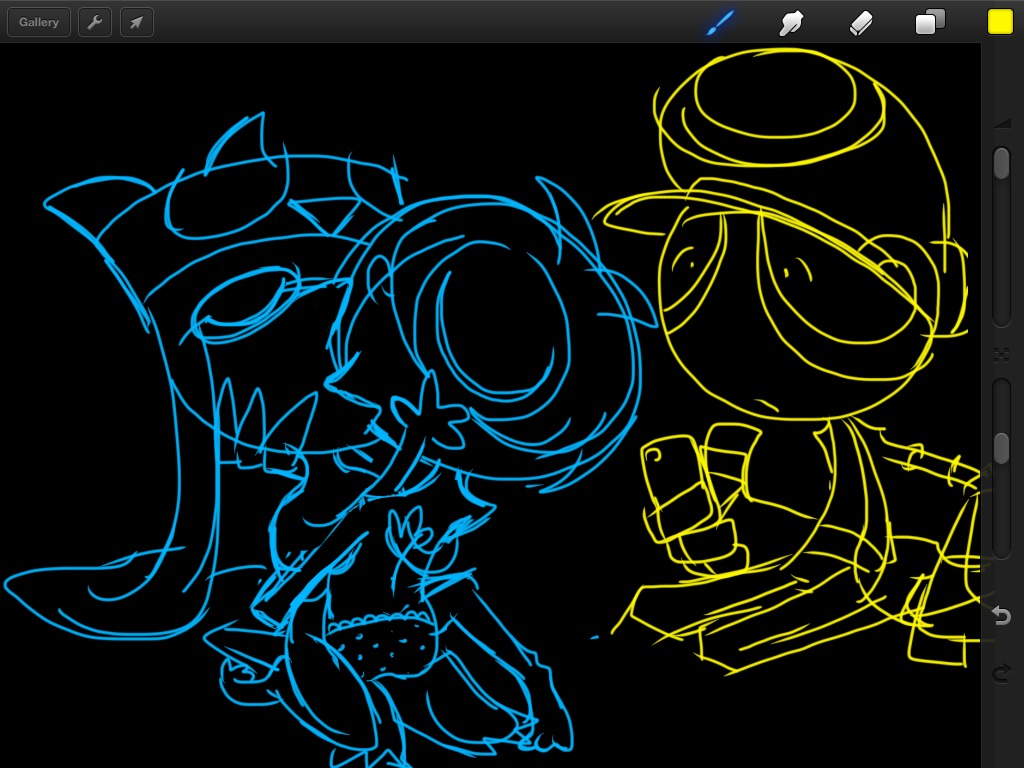Tap the blue dotted bikini bottom sketch
This screenshot has height=768, width=1024.
tap(385, 646)
